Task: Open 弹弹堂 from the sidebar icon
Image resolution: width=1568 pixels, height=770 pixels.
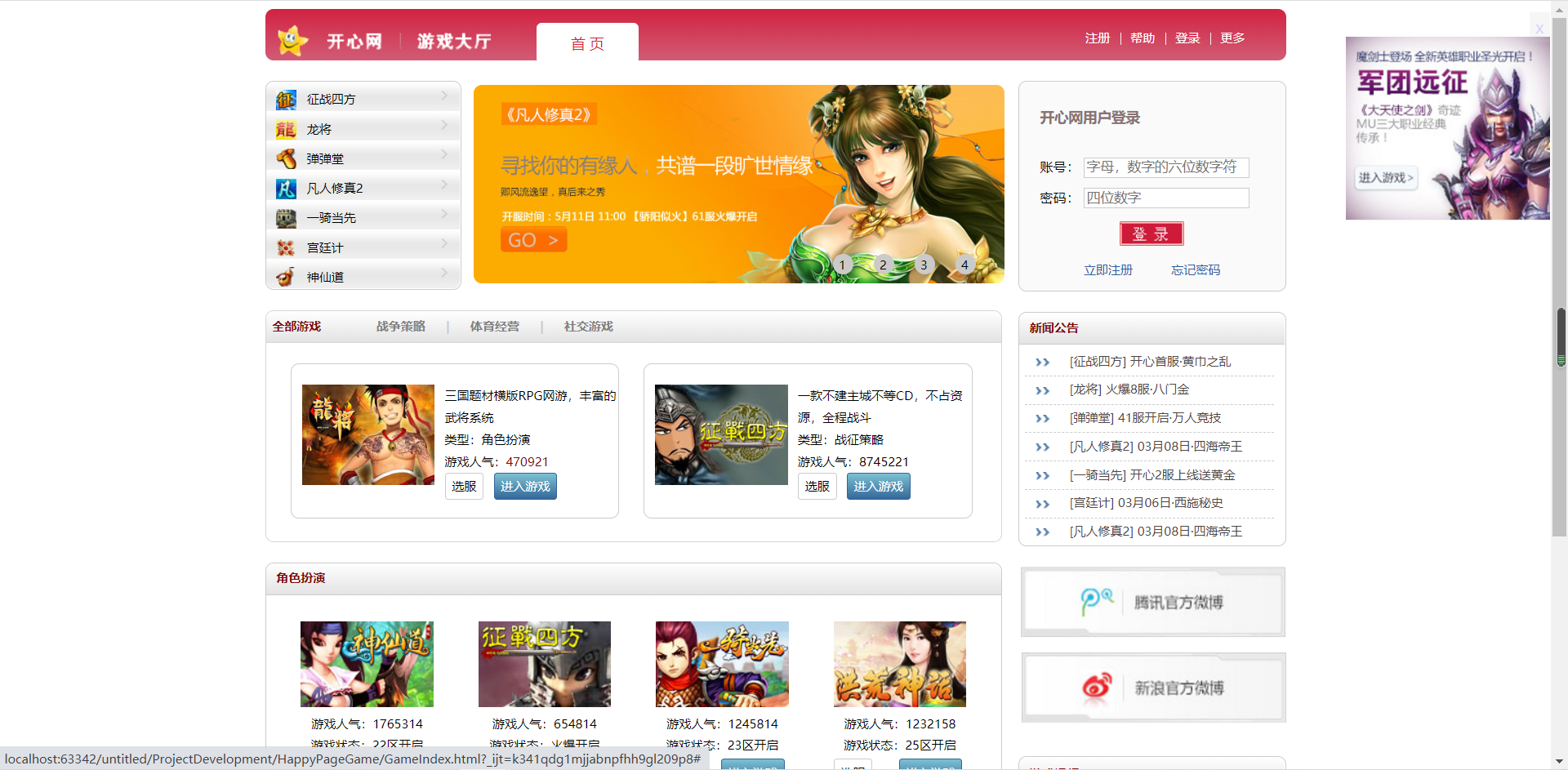Action: (x=286, y=158)
